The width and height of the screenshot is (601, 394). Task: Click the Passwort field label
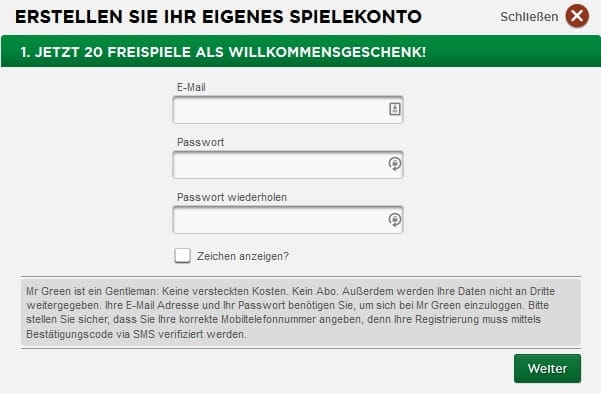[200, 142]
